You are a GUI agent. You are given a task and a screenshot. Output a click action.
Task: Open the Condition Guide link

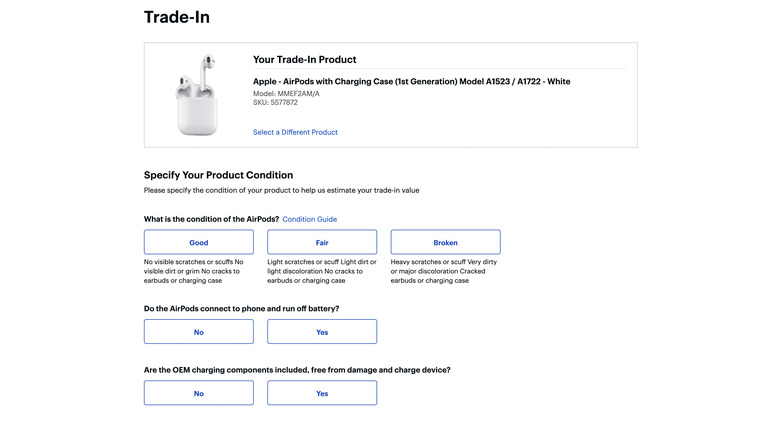click(x=309, y=219)
